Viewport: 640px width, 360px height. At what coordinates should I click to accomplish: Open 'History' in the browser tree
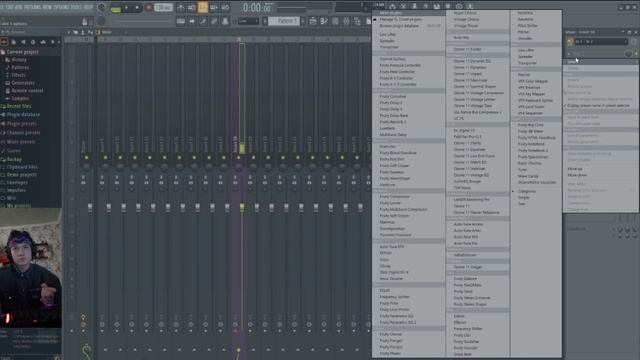click(x=19, y=60)
